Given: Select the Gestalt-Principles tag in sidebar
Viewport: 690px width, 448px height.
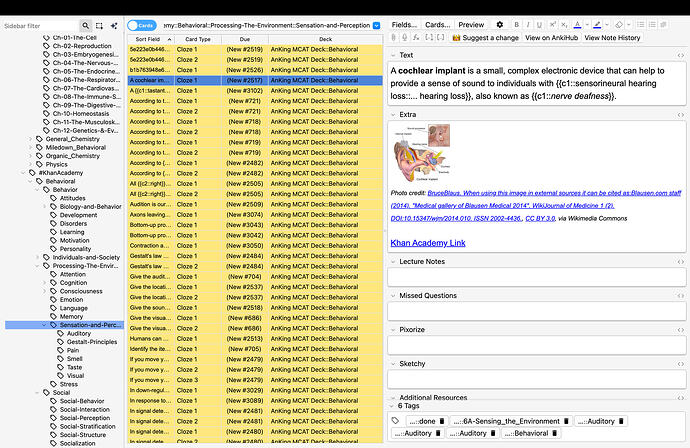Looking at the screenshot, I should 92,342.
